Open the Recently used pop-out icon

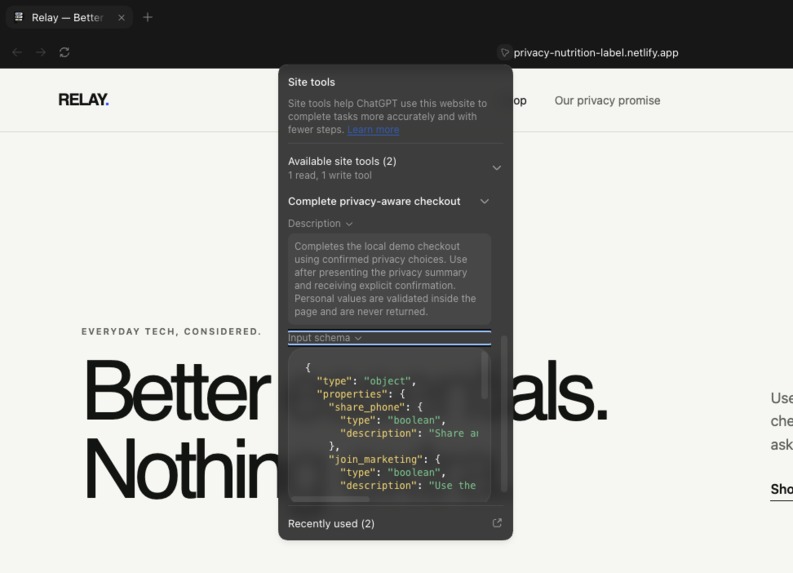click(497, 523)
